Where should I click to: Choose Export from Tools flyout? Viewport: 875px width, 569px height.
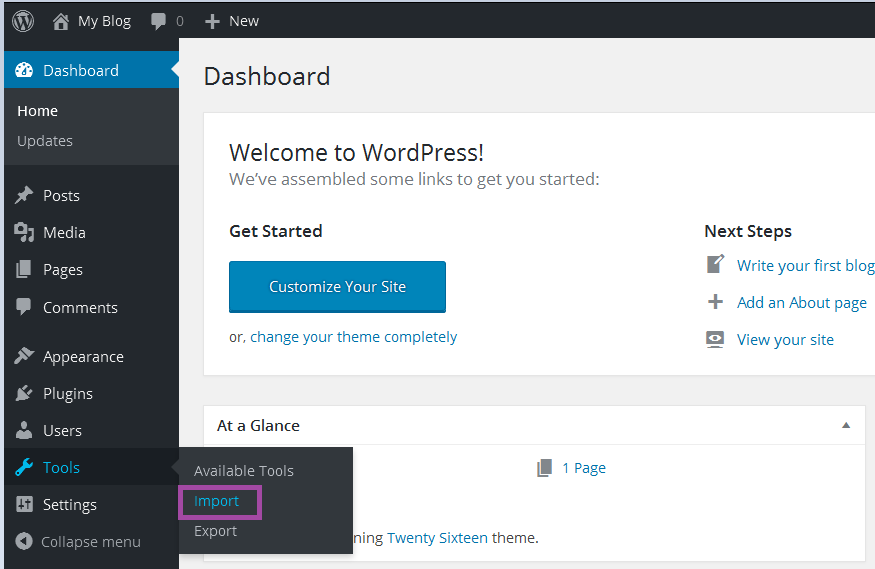coord(215,531)
